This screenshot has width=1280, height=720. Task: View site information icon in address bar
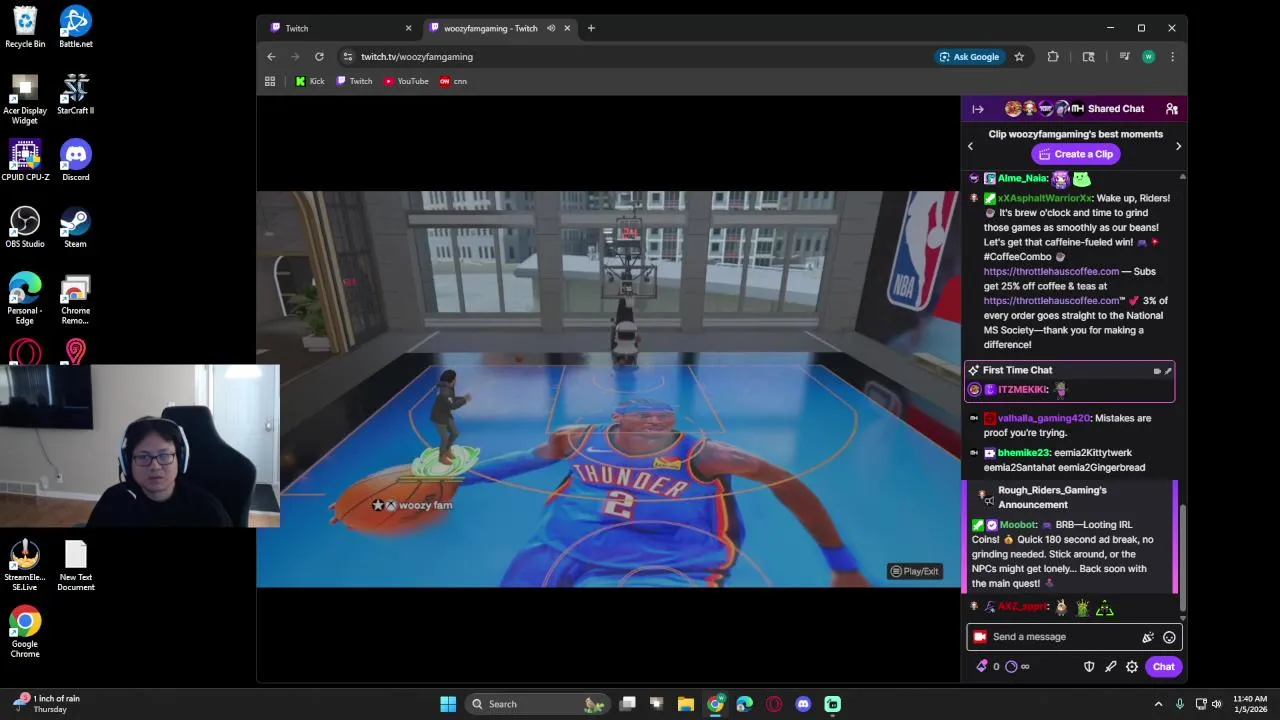click(x=347, y=57)
